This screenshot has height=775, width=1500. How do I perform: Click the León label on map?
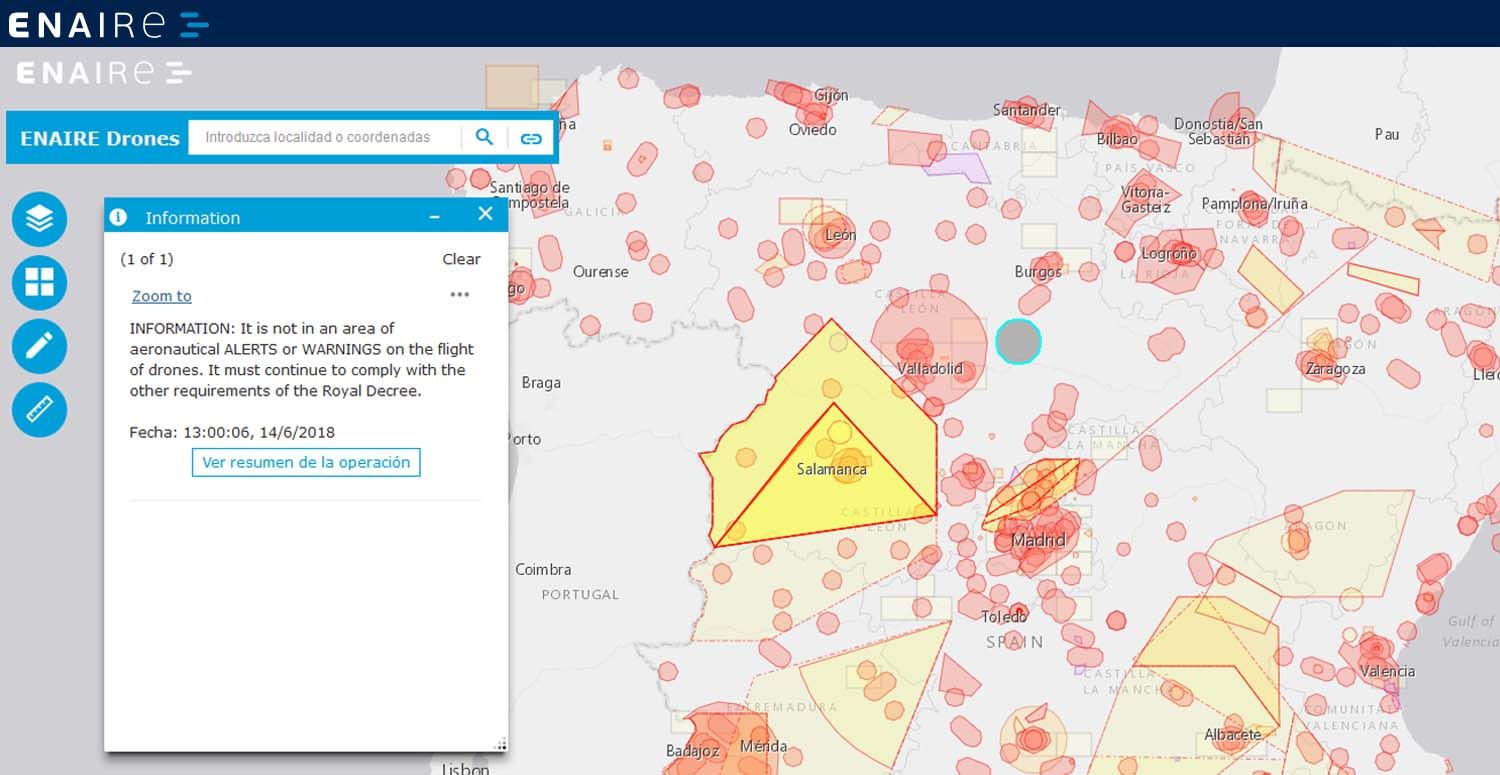coord(840,235)
